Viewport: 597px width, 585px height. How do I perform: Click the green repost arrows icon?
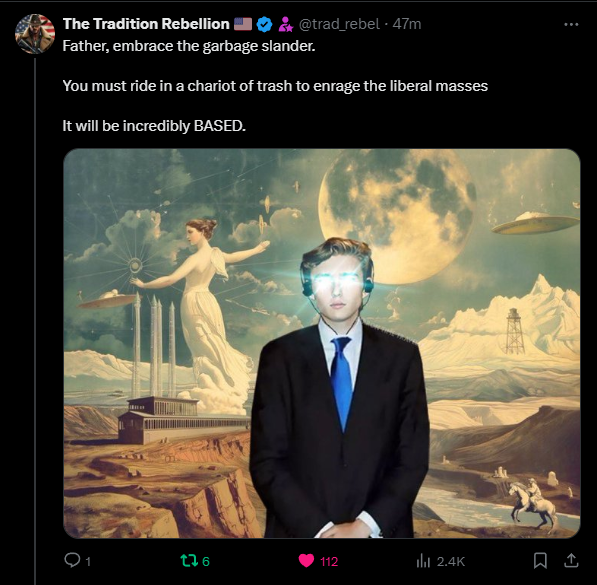point(188,561)
